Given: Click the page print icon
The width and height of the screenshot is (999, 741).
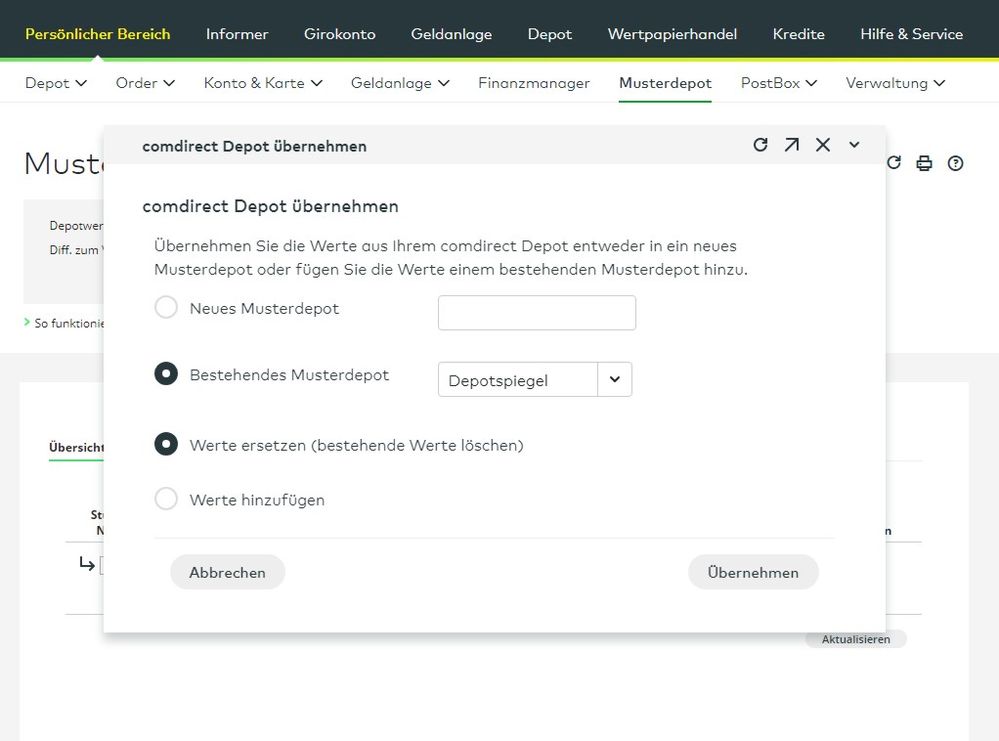Looking at the screenshot, I should pos(924,163).
